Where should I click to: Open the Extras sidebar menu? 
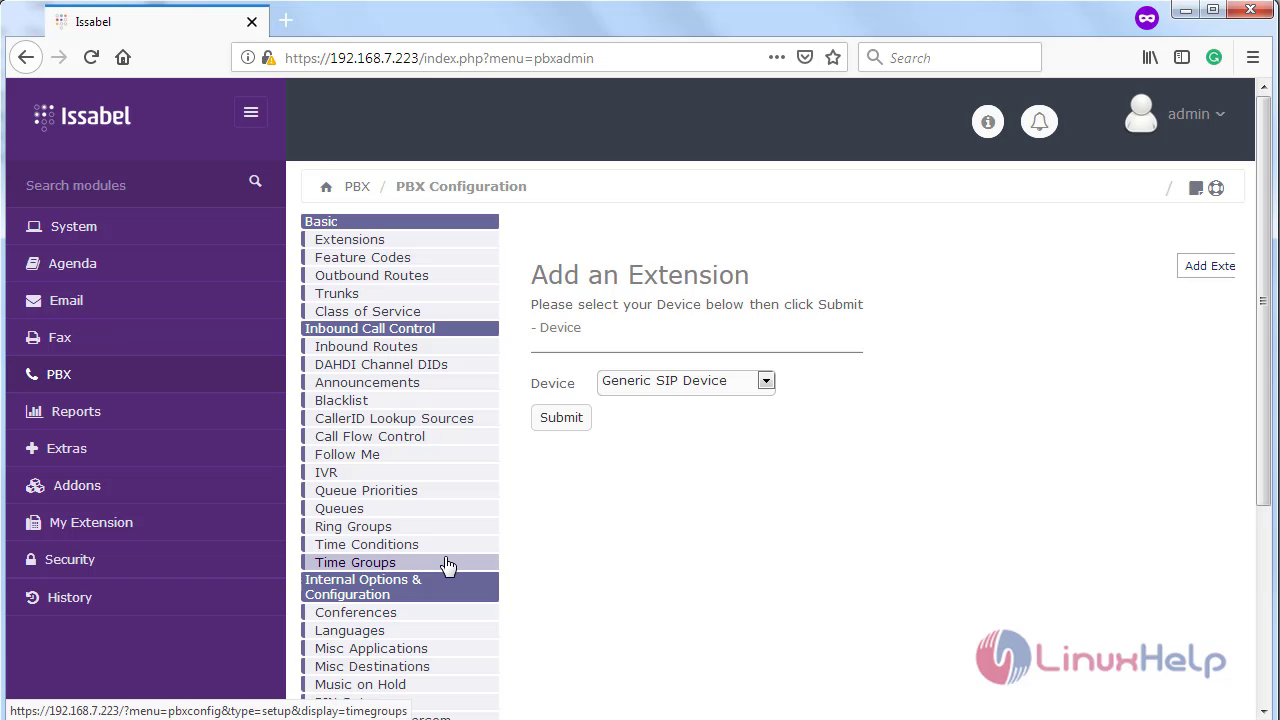point(146,448)
